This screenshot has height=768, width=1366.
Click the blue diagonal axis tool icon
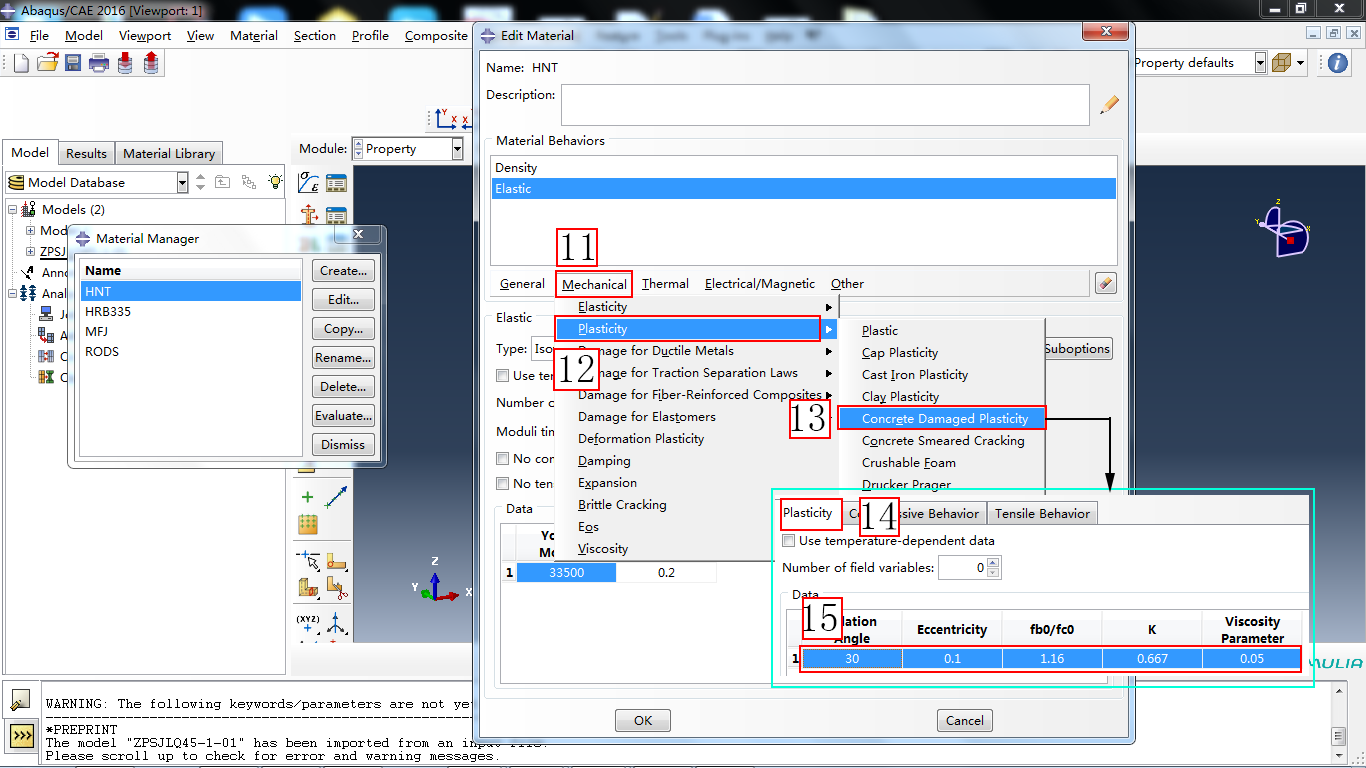pos(336,497)
